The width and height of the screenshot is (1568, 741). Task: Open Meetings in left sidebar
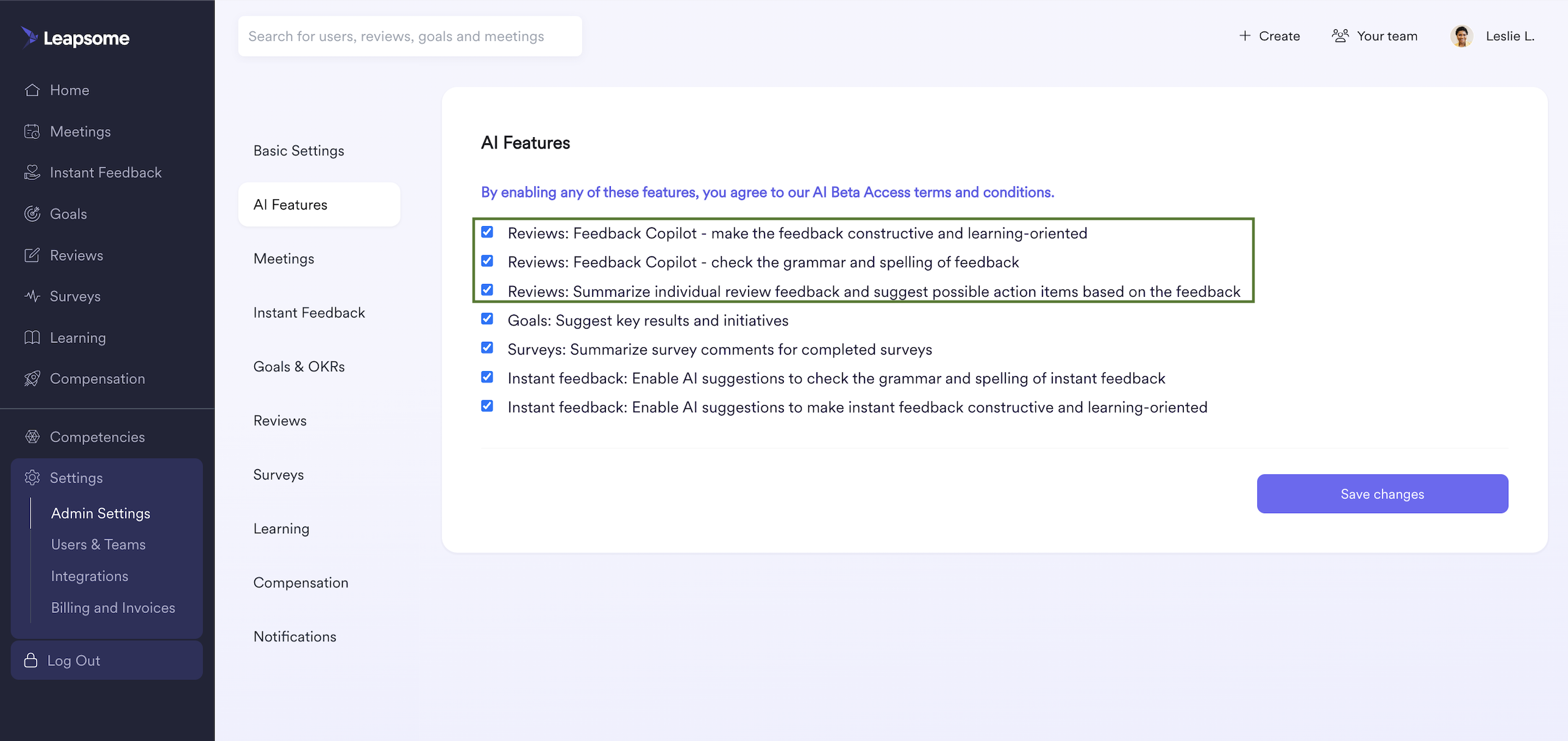(x=80, y=132)
